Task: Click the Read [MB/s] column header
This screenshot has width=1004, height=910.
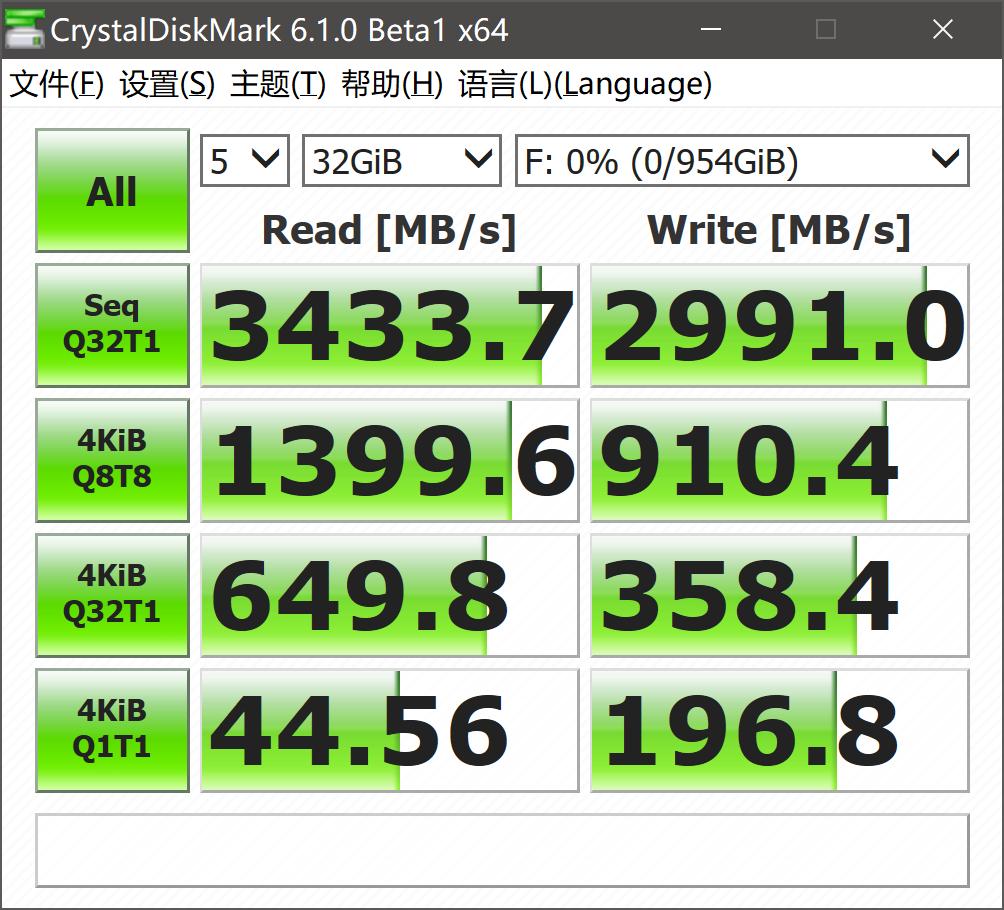Action: coord(389,230)
